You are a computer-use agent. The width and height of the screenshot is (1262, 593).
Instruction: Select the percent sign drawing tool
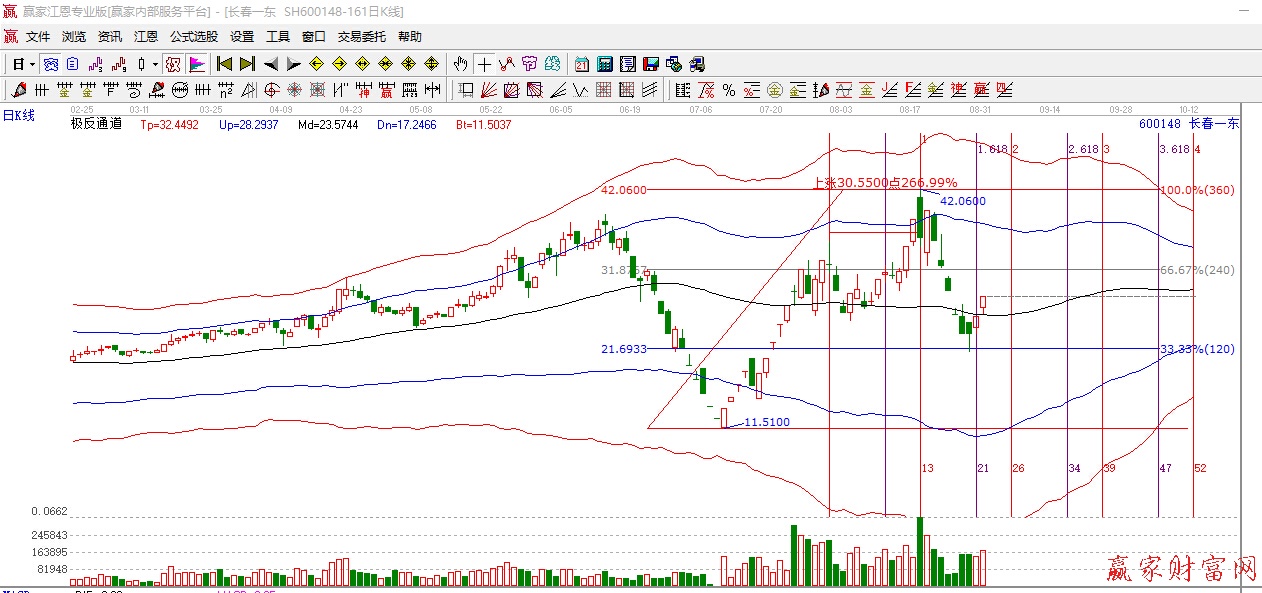pyautogui.click(x=729, y=90)
